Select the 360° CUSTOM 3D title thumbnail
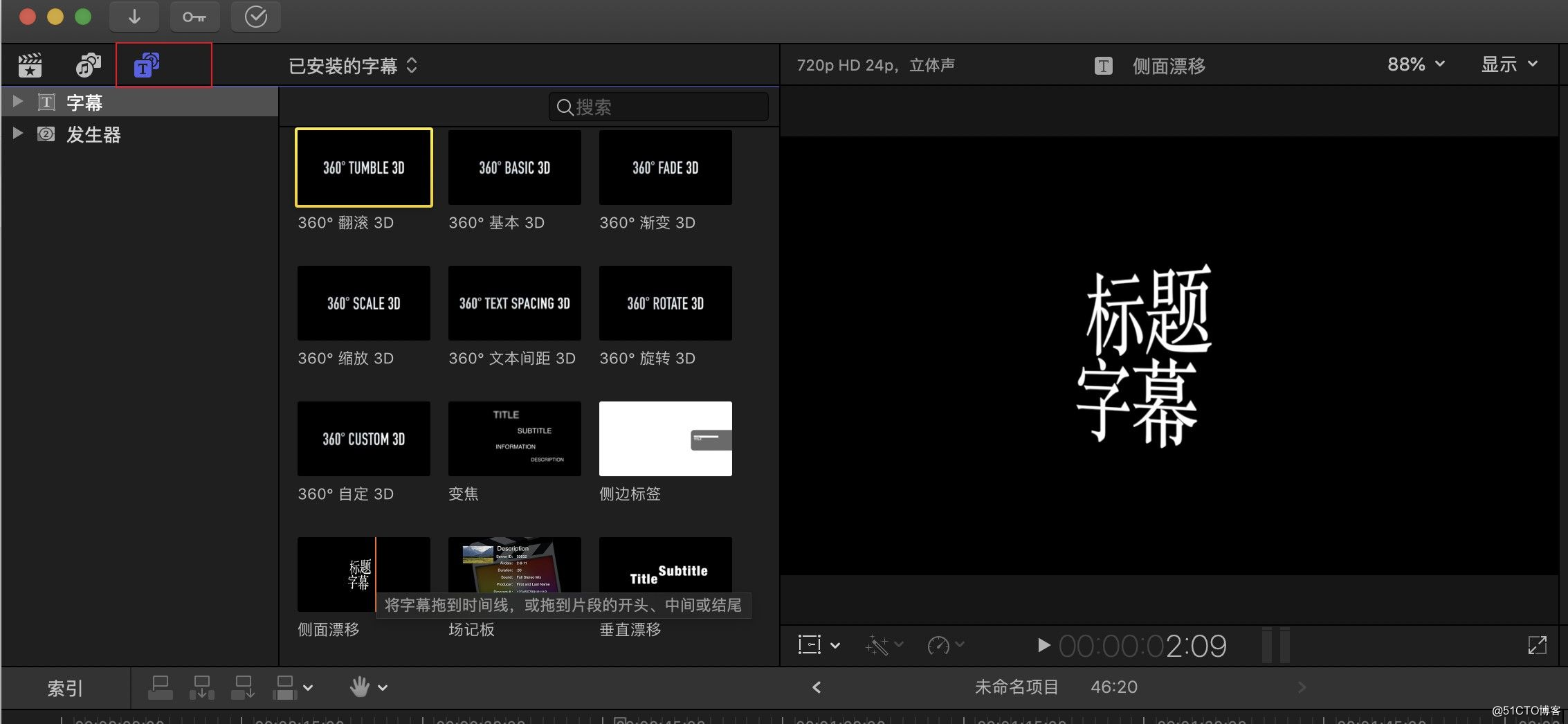 coord(364,439)
